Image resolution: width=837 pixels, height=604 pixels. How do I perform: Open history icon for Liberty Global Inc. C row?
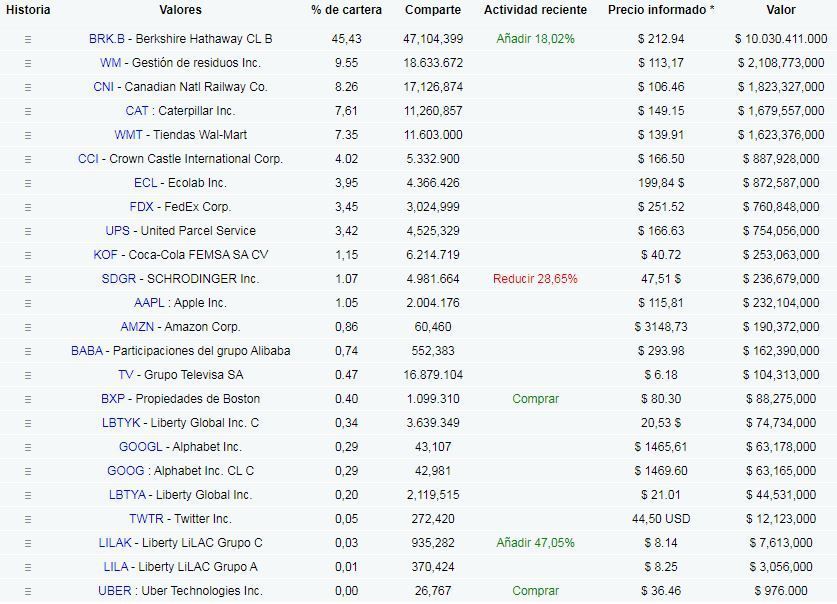click(28, 424)
